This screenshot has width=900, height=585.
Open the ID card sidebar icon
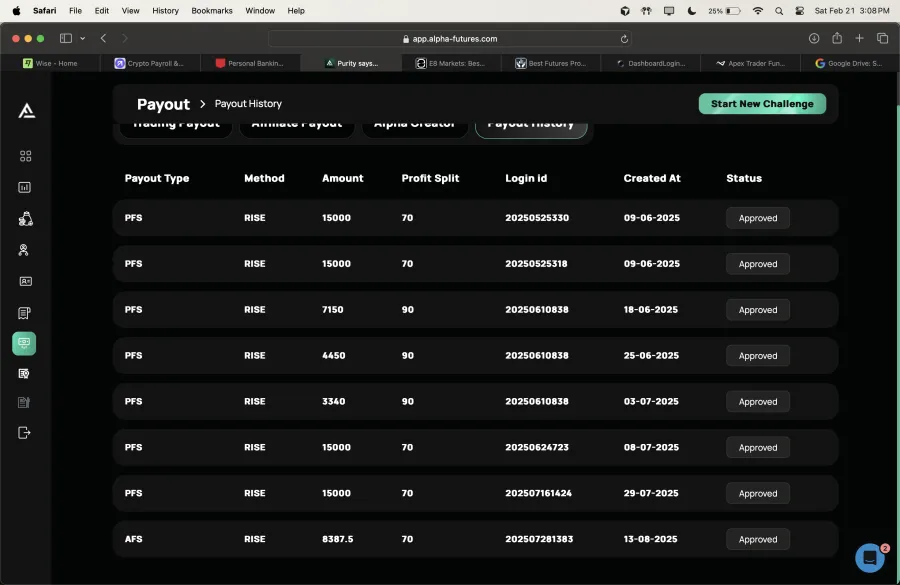pyautogui.click(x=25, y=281)
